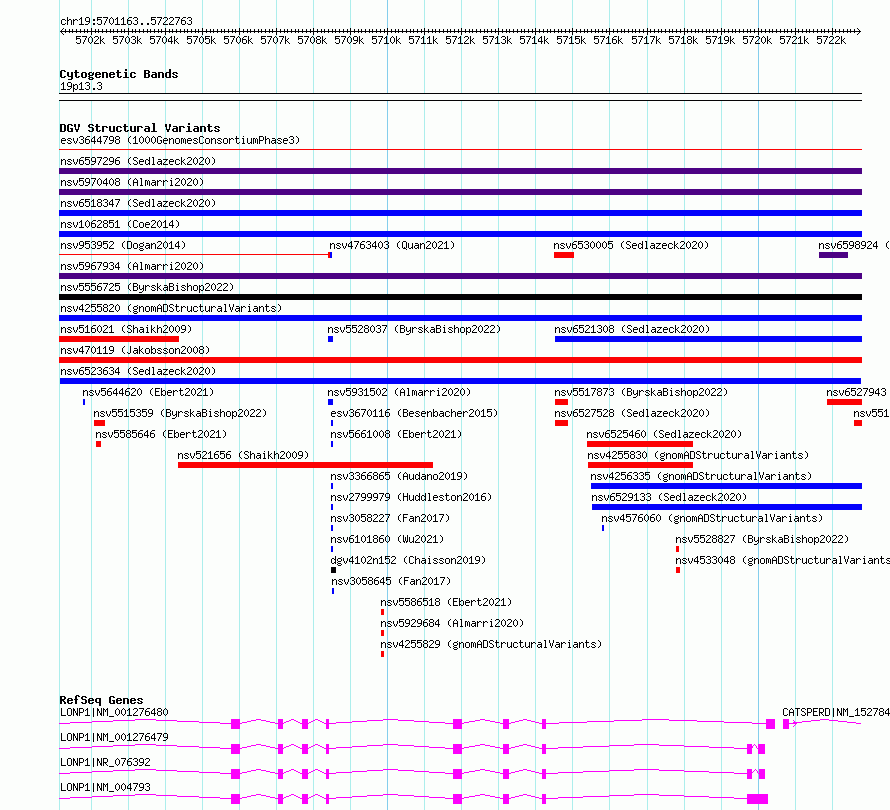Click nsv4255829 (gnomADStructuralVariants) label
This screenshot has height=810, width=890.
coord(492,644)
